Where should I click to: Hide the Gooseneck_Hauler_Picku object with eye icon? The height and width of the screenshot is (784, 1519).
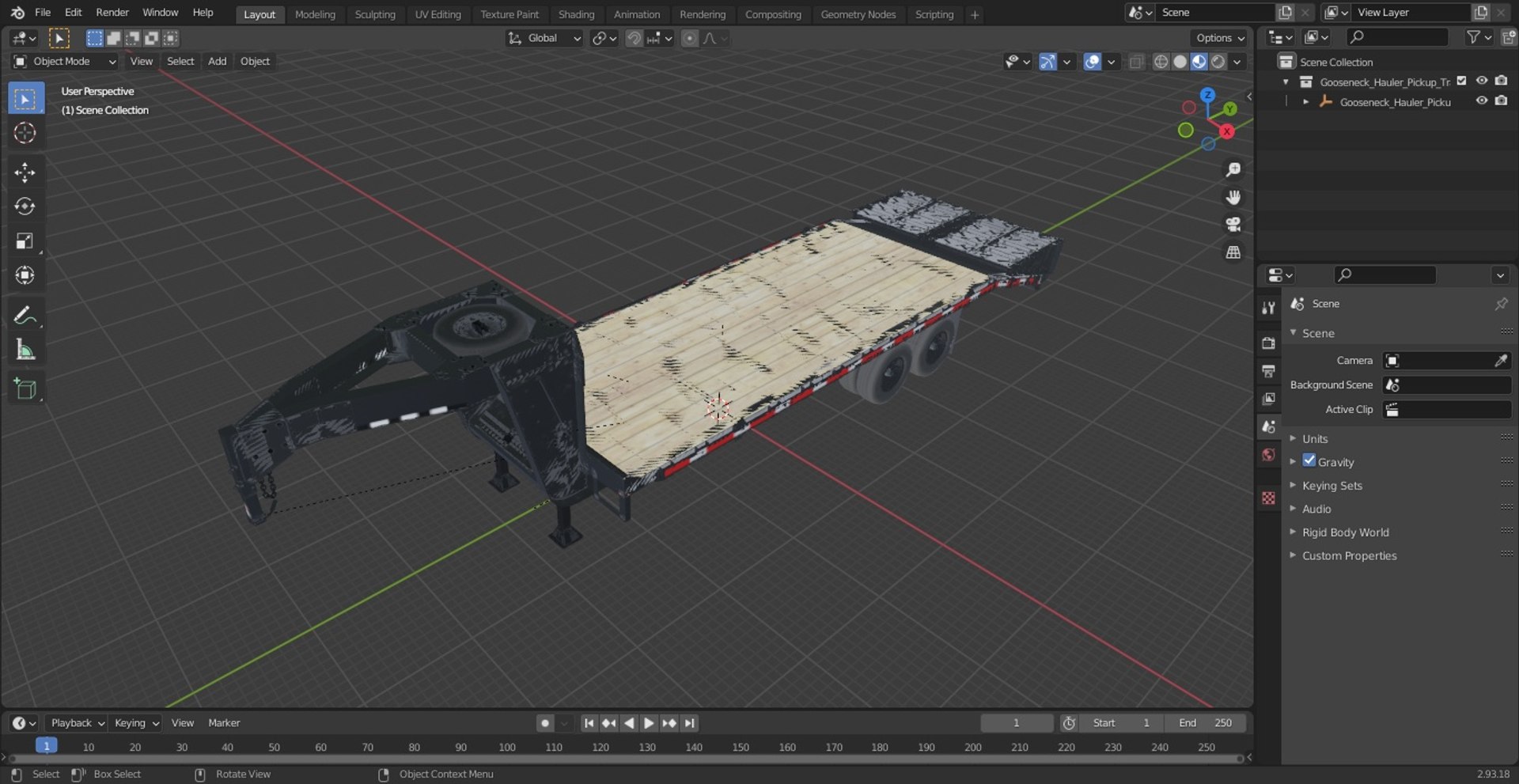pos(1482,100)
